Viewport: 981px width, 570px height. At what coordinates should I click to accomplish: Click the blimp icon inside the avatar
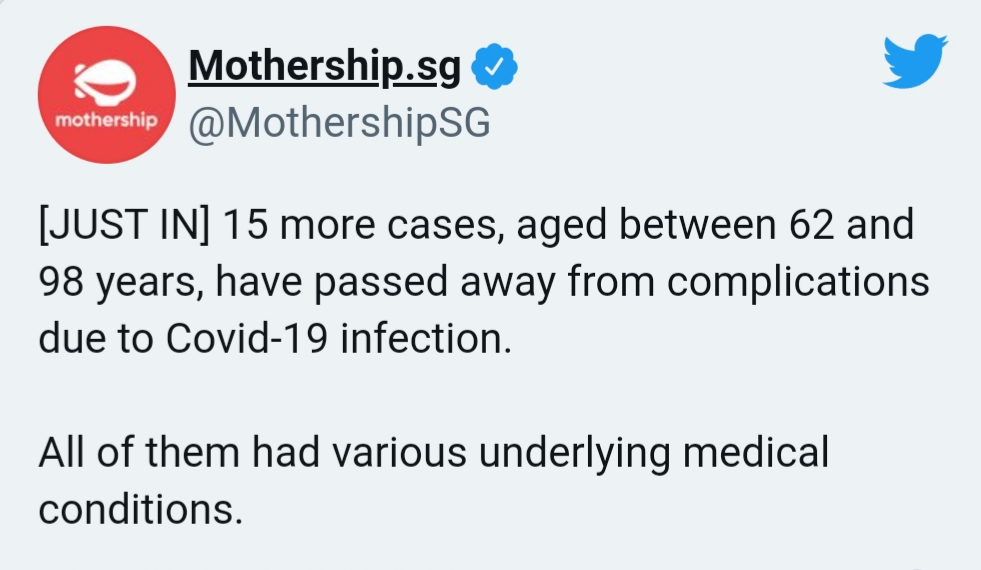point(104,79)
